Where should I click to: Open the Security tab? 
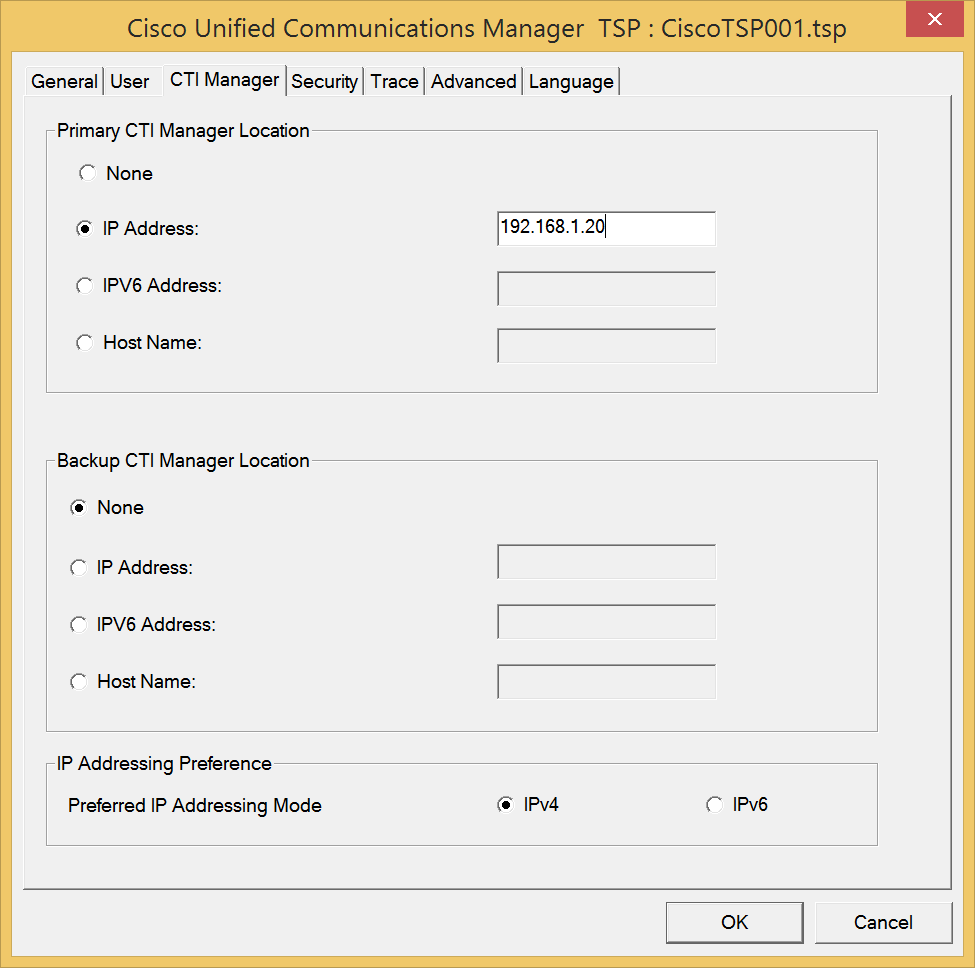pyautogui.click(x=325, y=81)
